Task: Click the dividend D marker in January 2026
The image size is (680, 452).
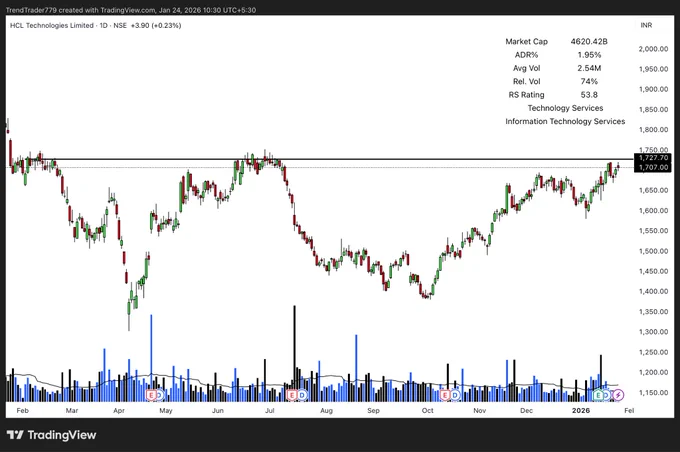Action: pyautogui.click(x=608, y=395)
